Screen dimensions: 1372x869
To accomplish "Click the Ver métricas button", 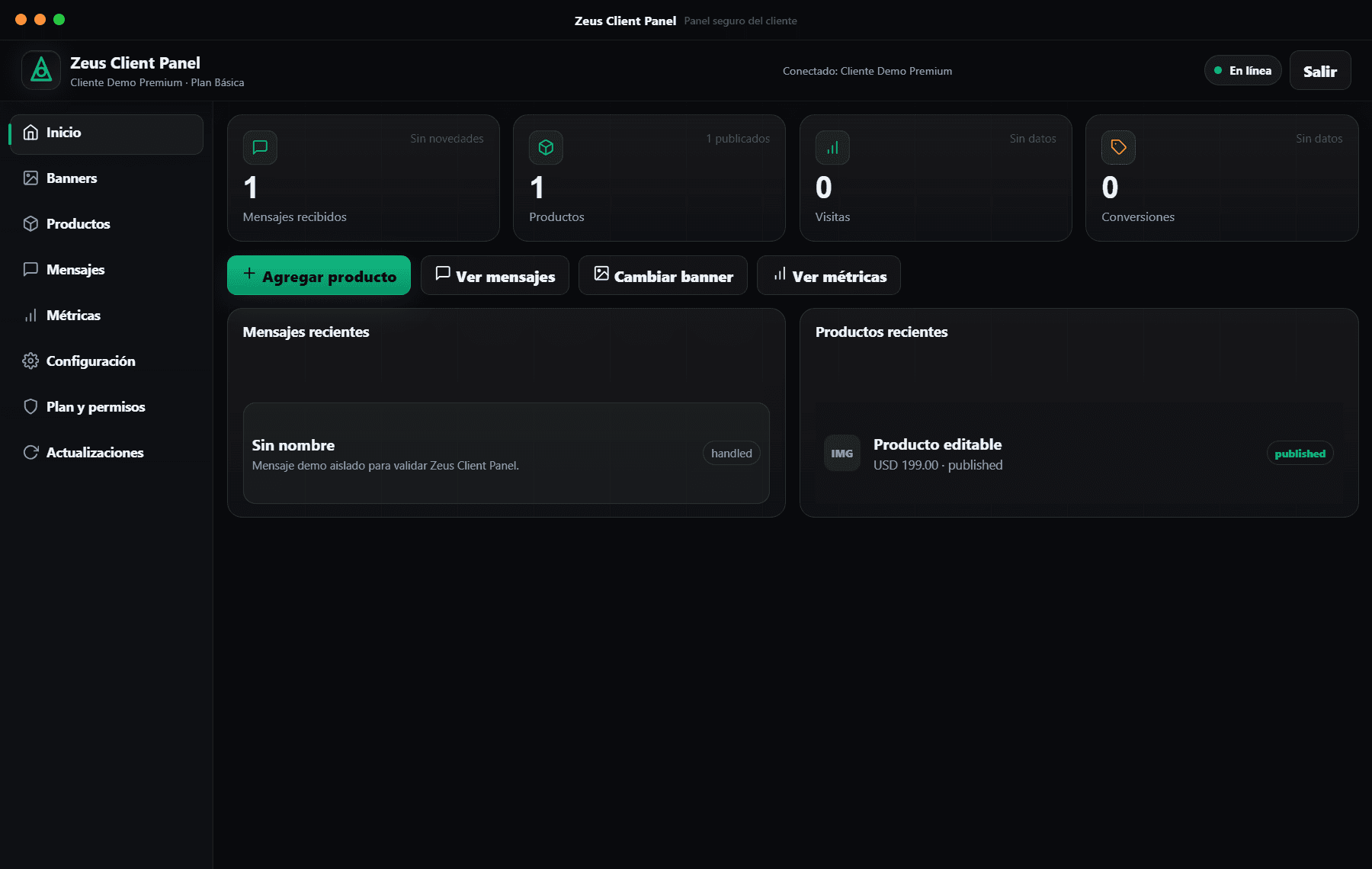I will 829,275.
